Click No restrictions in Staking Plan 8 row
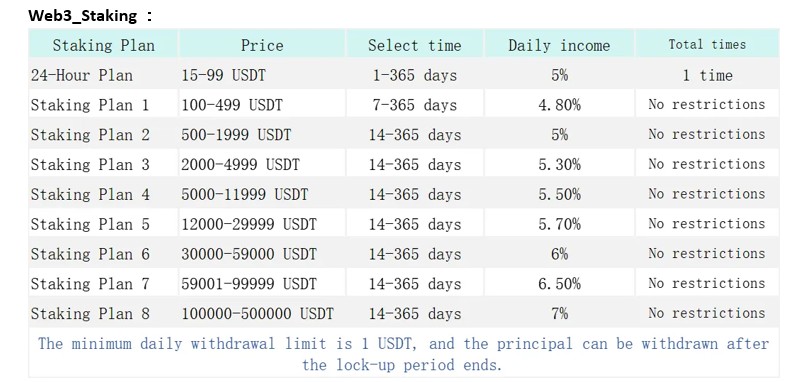Image resolution: width=795 pixels, height=382 pixels. [707, 313]
